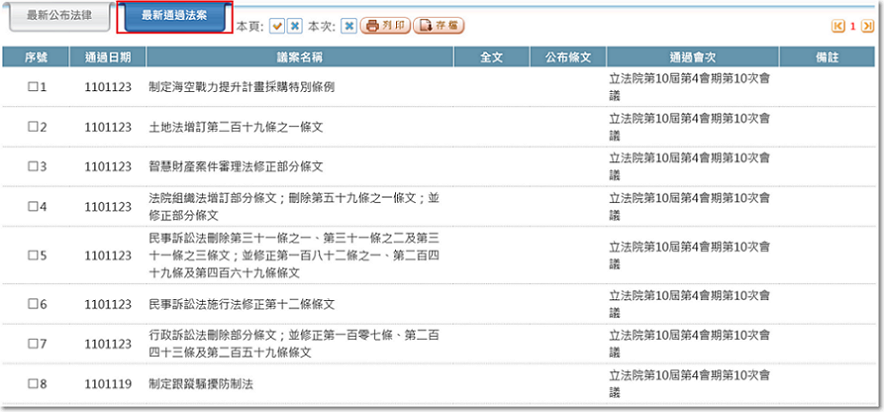Check the checkbox for row 1
884x412 pixels.
(32, 87)
